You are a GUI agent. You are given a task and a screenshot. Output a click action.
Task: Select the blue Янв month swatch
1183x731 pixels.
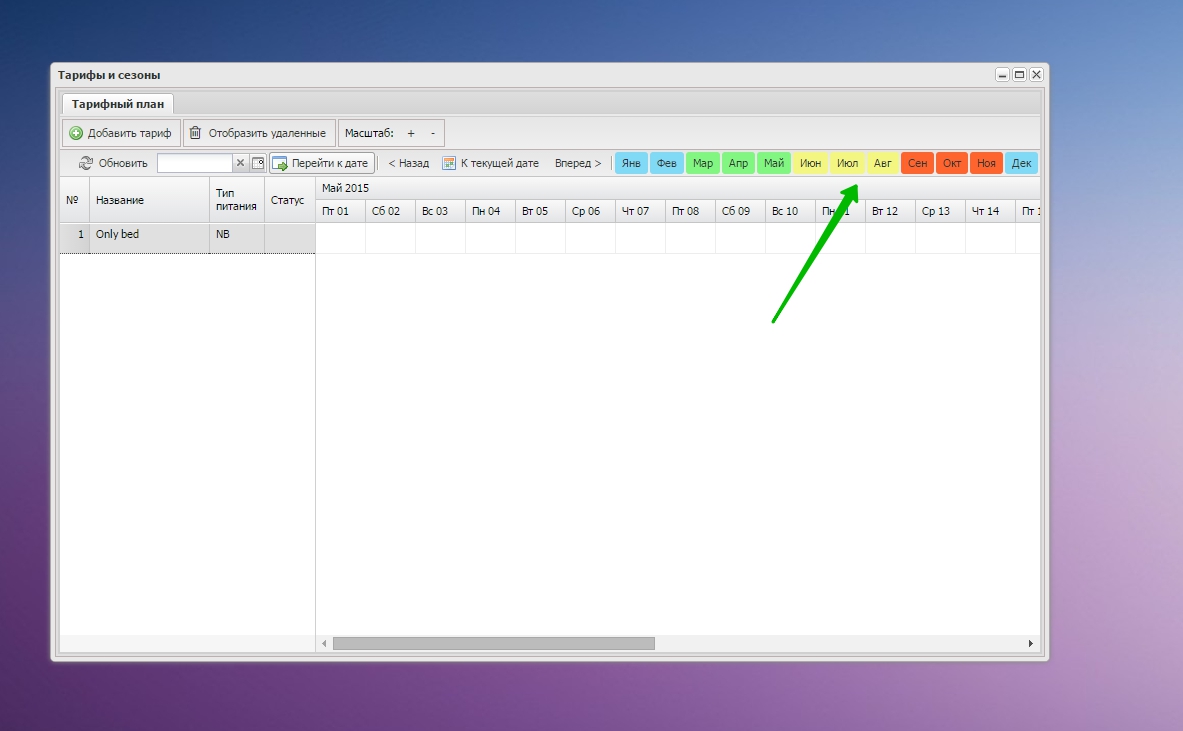tap(631, 163)
